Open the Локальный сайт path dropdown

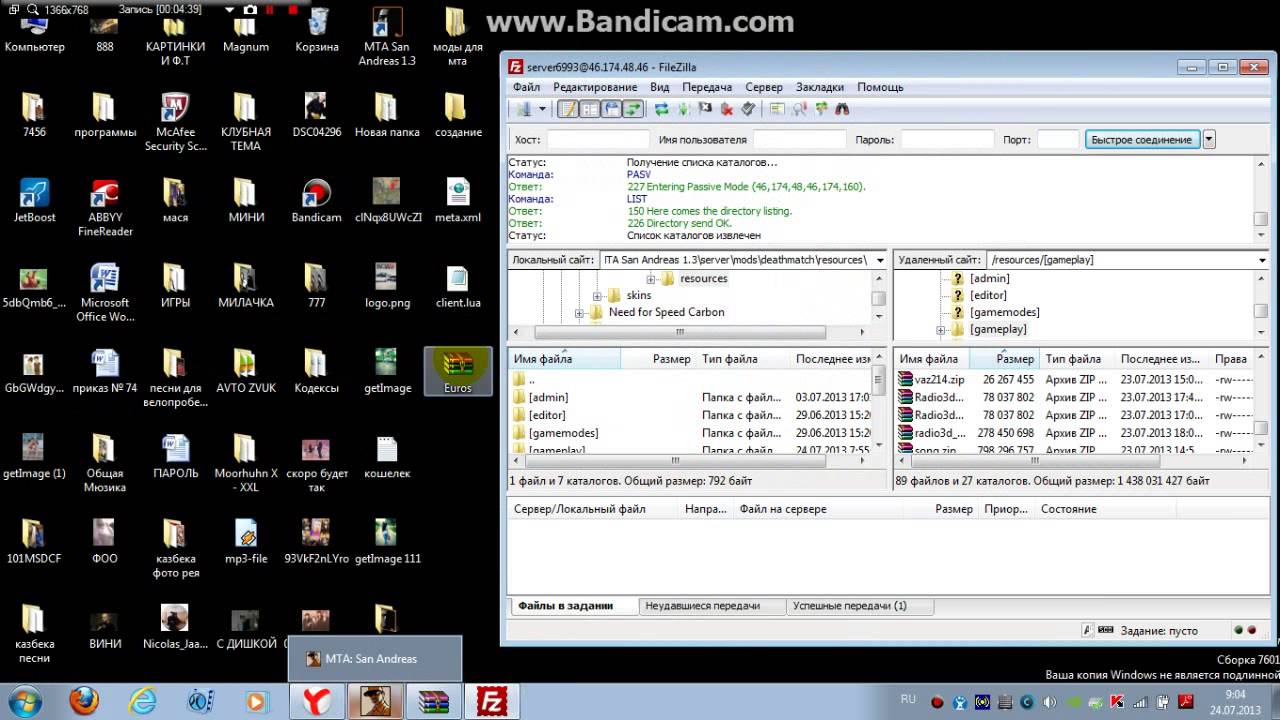[x=880, y=260]
